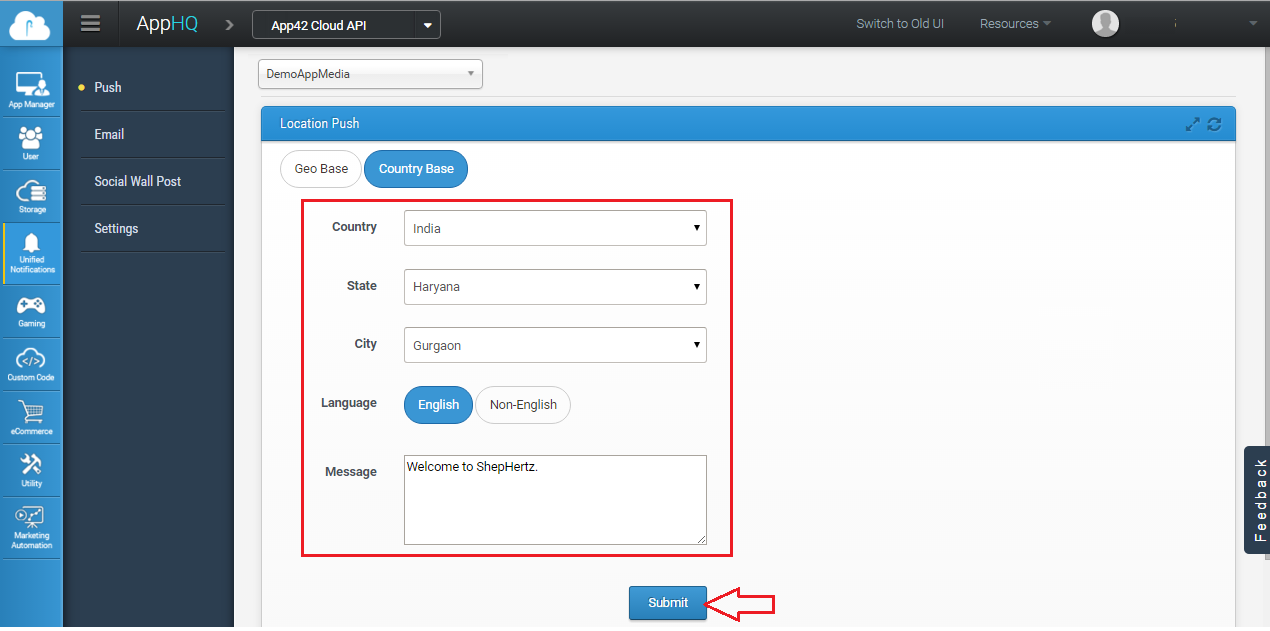Screen dimensions: 1270x631
Task: Open the Marketing Automation icon
Action: pos(31,527)
